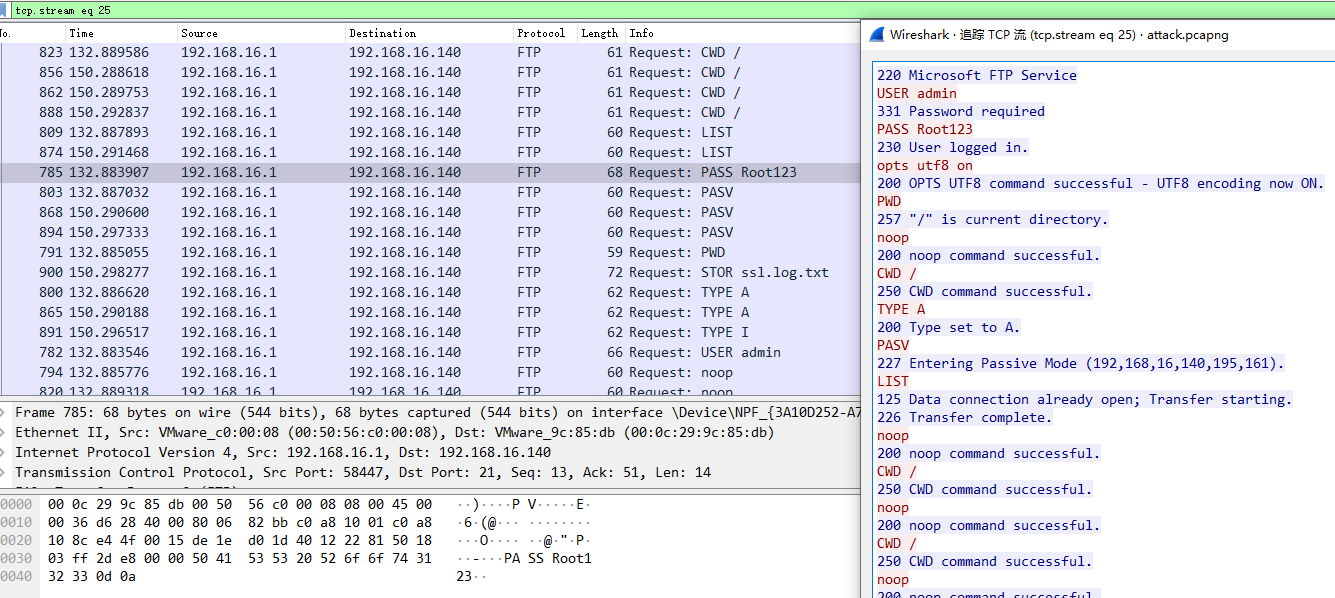Viewport: 1335px width, 598px height.
Task: Click '230 User logged in.' stream line
Action: pos(953,147)
